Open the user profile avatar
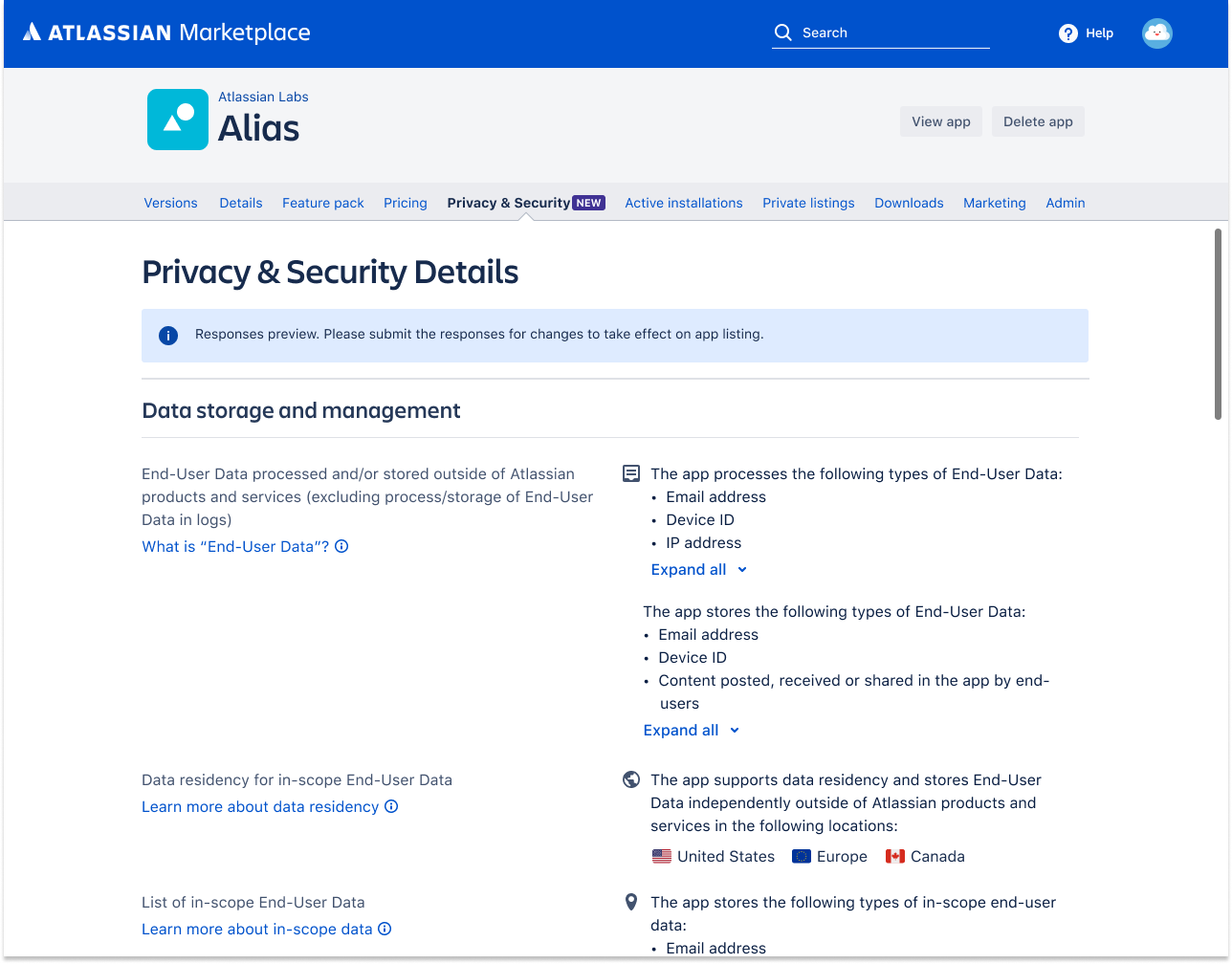This screenshot has width=1232, height=964. click(1157, 33)
